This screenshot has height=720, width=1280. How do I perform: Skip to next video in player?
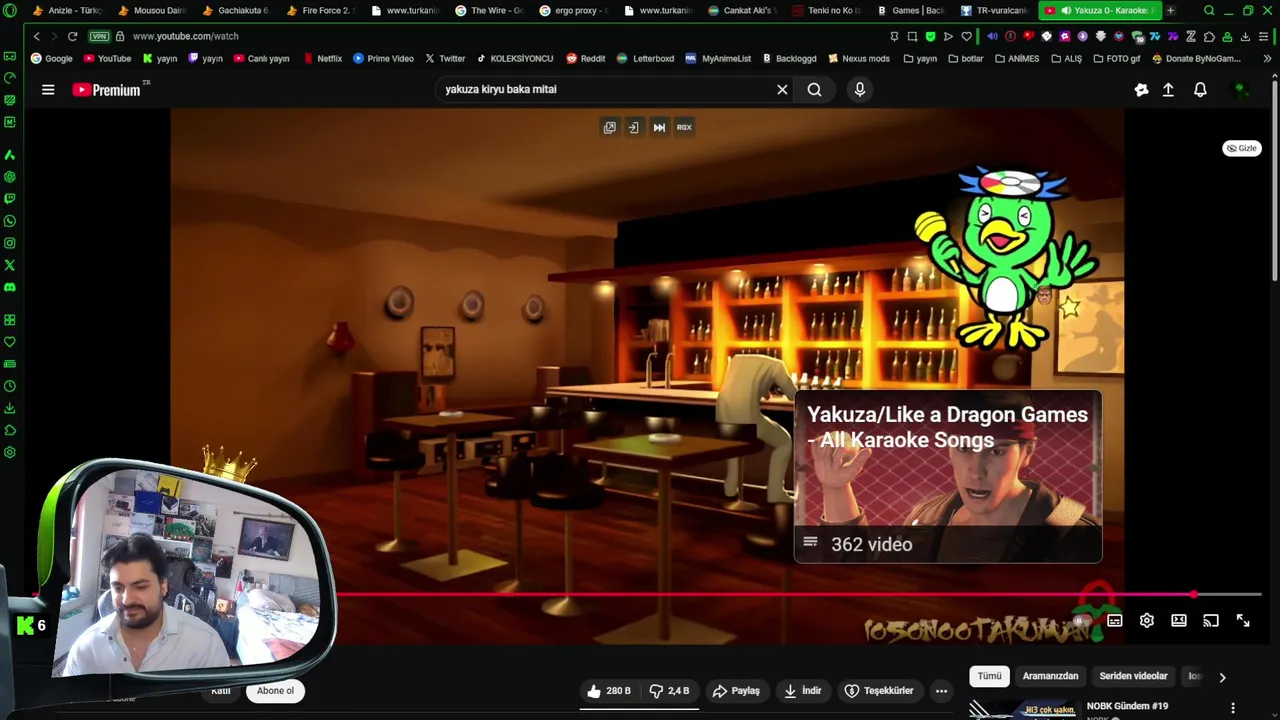(x=659, y=127)
